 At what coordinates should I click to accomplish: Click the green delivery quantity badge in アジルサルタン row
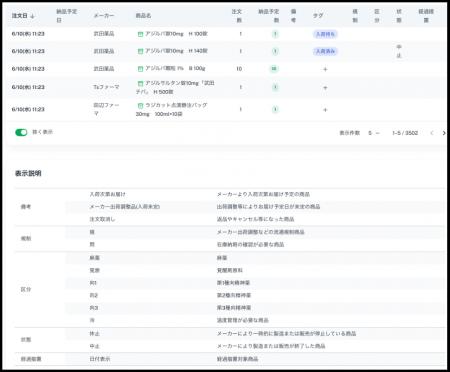point(275,87)
